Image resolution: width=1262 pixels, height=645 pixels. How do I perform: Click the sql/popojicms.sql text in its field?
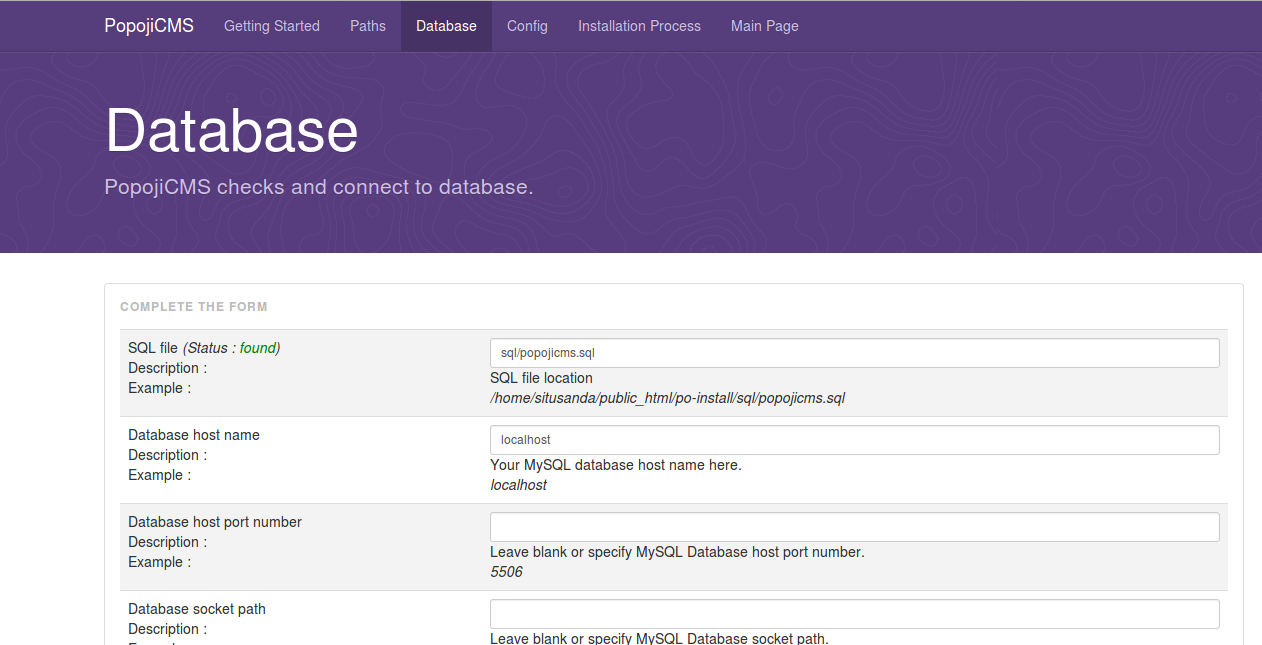[x=548, y=352]
